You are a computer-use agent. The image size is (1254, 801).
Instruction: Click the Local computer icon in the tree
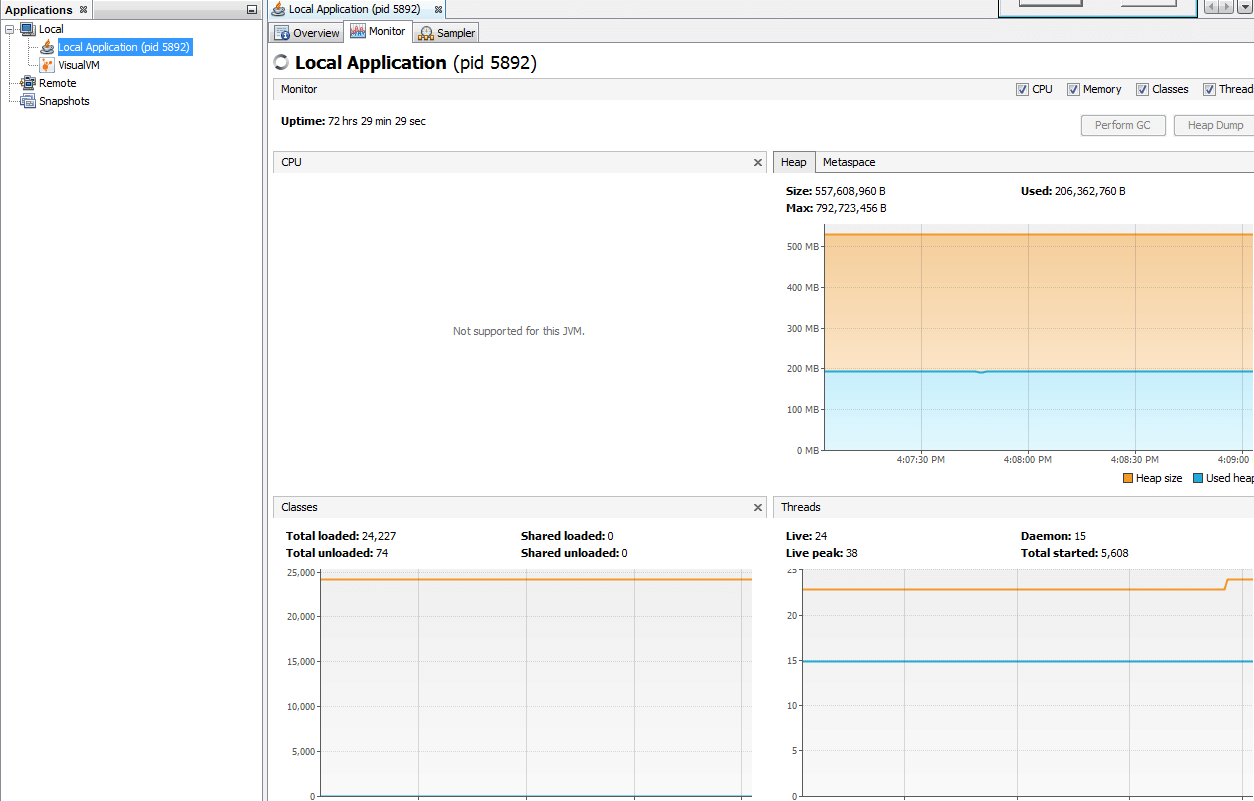pyautogui.click(x=28, y=29)
